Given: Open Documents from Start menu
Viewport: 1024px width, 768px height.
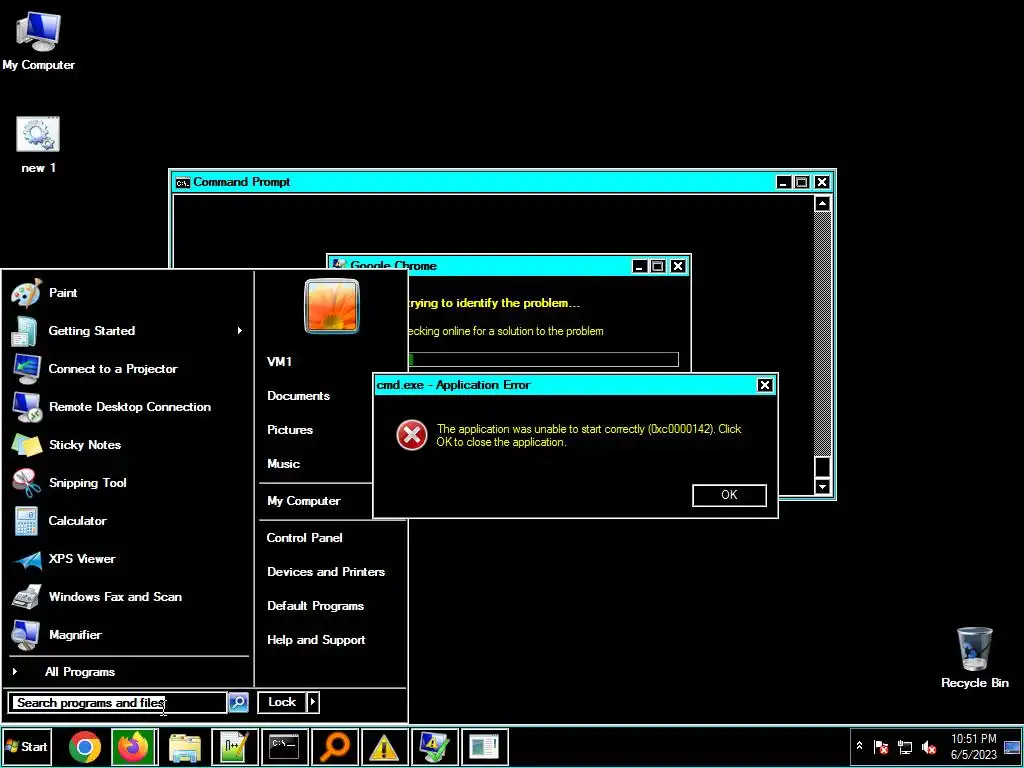Looking at the screenshot, I should pos(298,396).
